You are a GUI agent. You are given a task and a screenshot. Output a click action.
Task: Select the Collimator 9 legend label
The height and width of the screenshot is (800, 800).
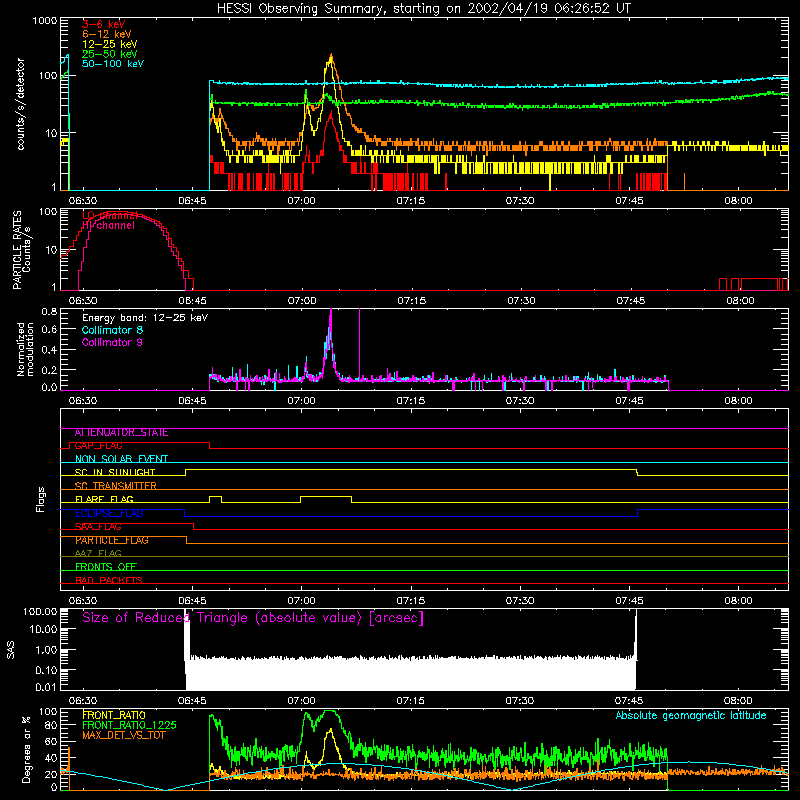(112, 342)
